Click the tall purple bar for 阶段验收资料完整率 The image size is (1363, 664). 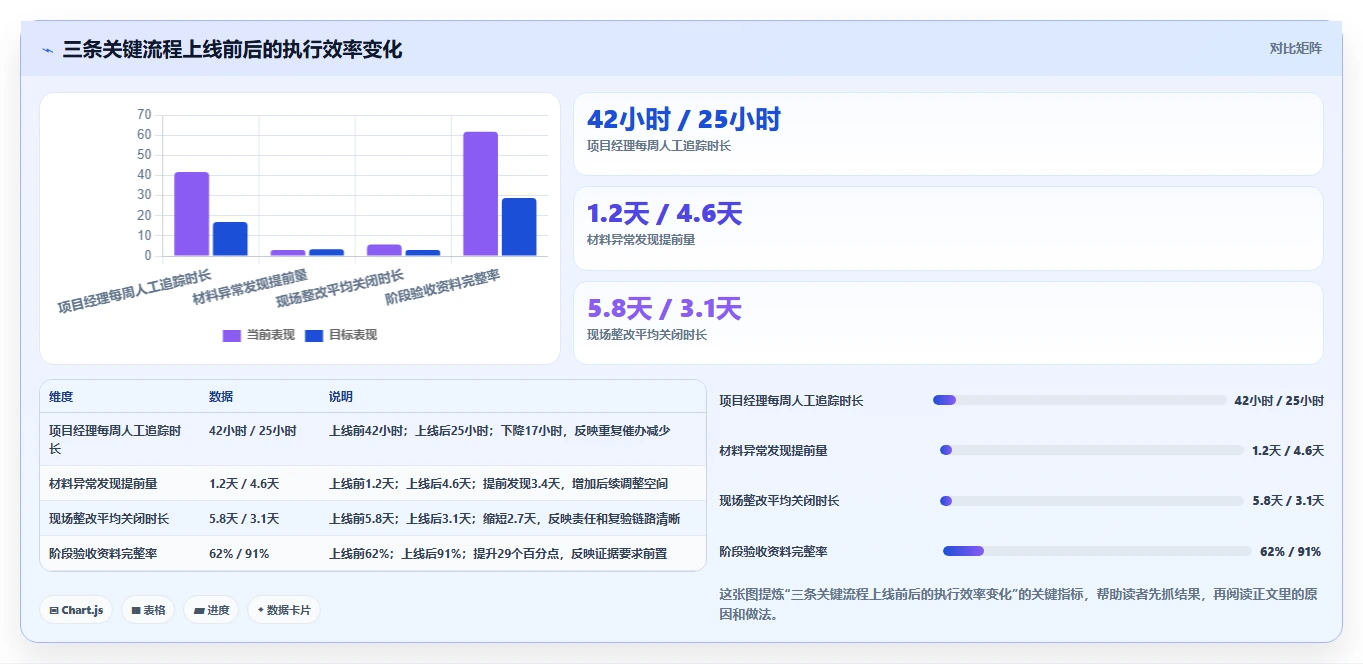480,194
